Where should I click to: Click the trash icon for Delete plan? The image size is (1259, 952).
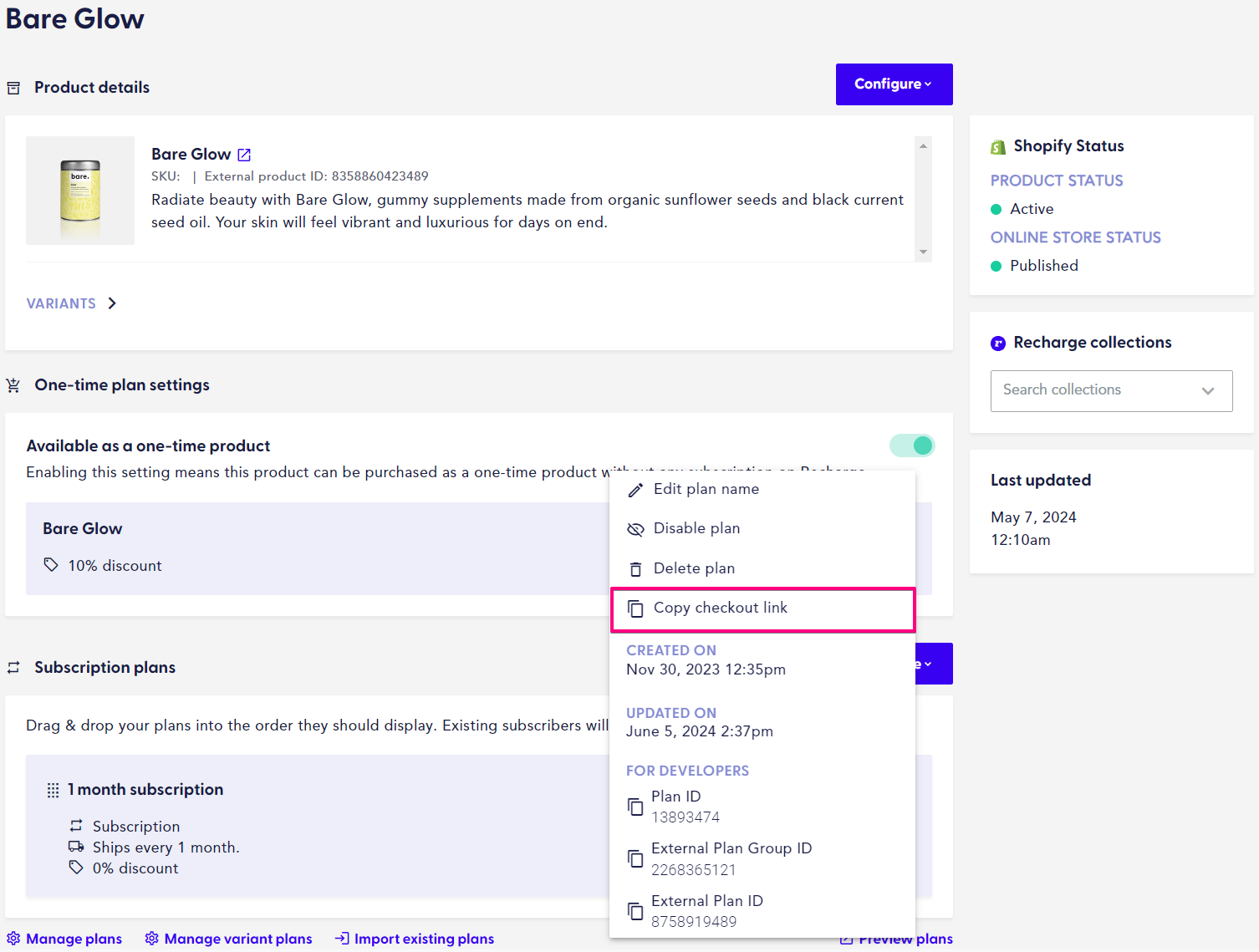point(636,569)
